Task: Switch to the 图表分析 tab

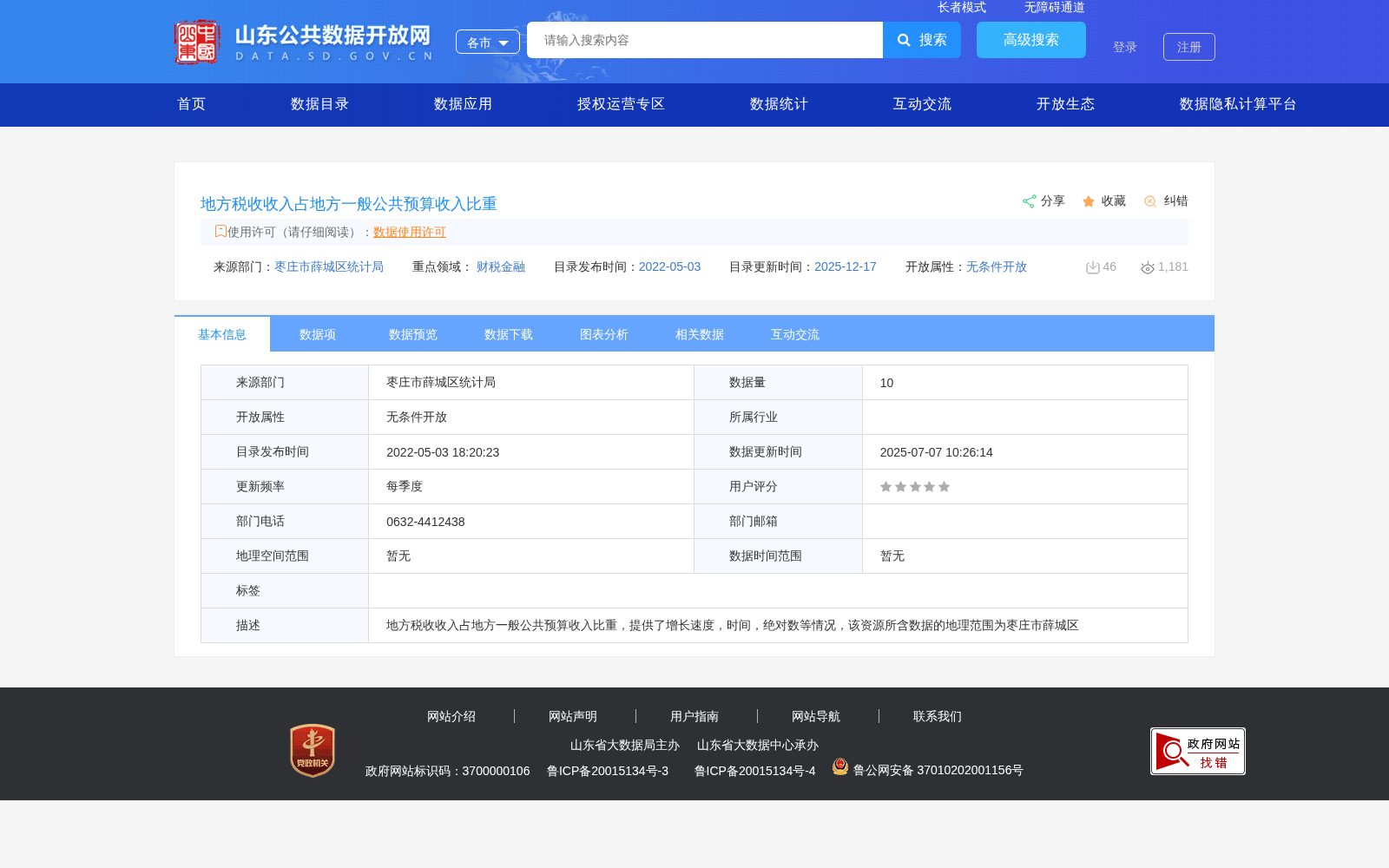Action: click(604, 334)
